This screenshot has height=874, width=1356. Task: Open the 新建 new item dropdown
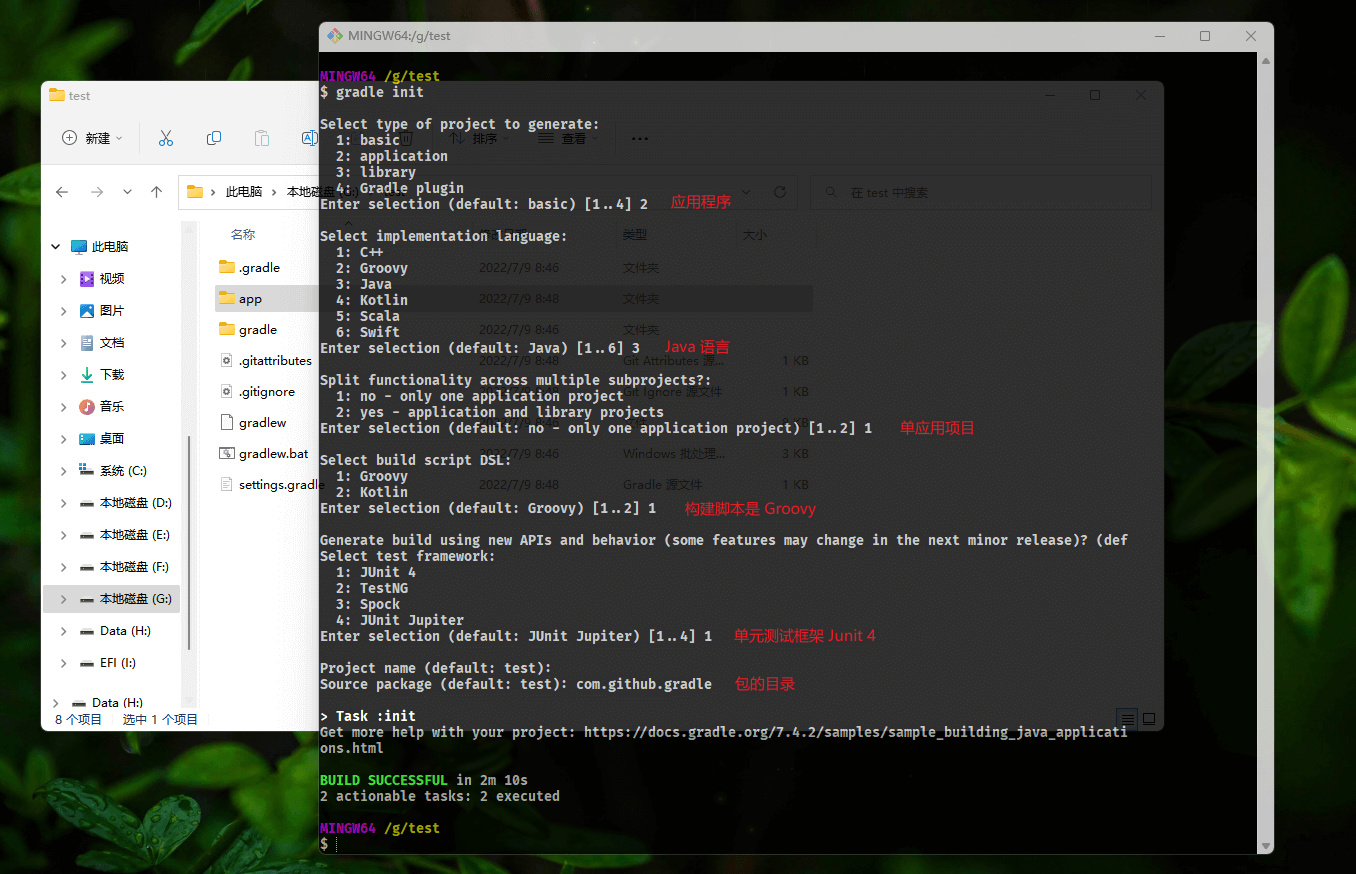click(92, 138)
